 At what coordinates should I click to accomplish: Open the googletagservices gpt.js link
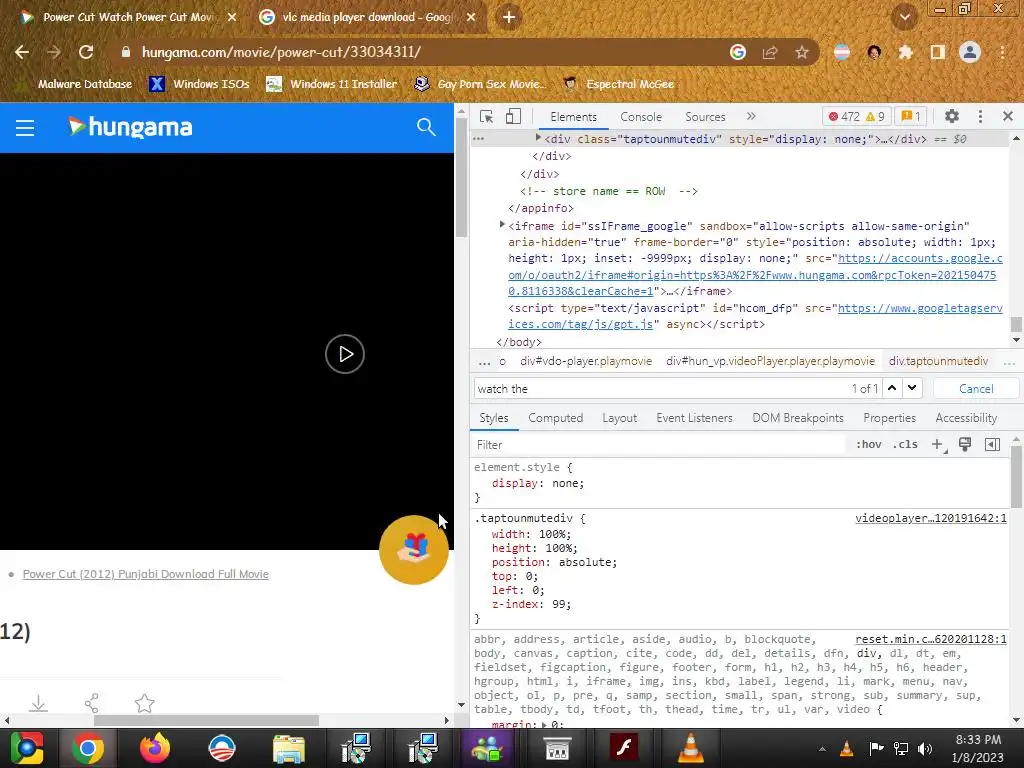click(755, 316)
